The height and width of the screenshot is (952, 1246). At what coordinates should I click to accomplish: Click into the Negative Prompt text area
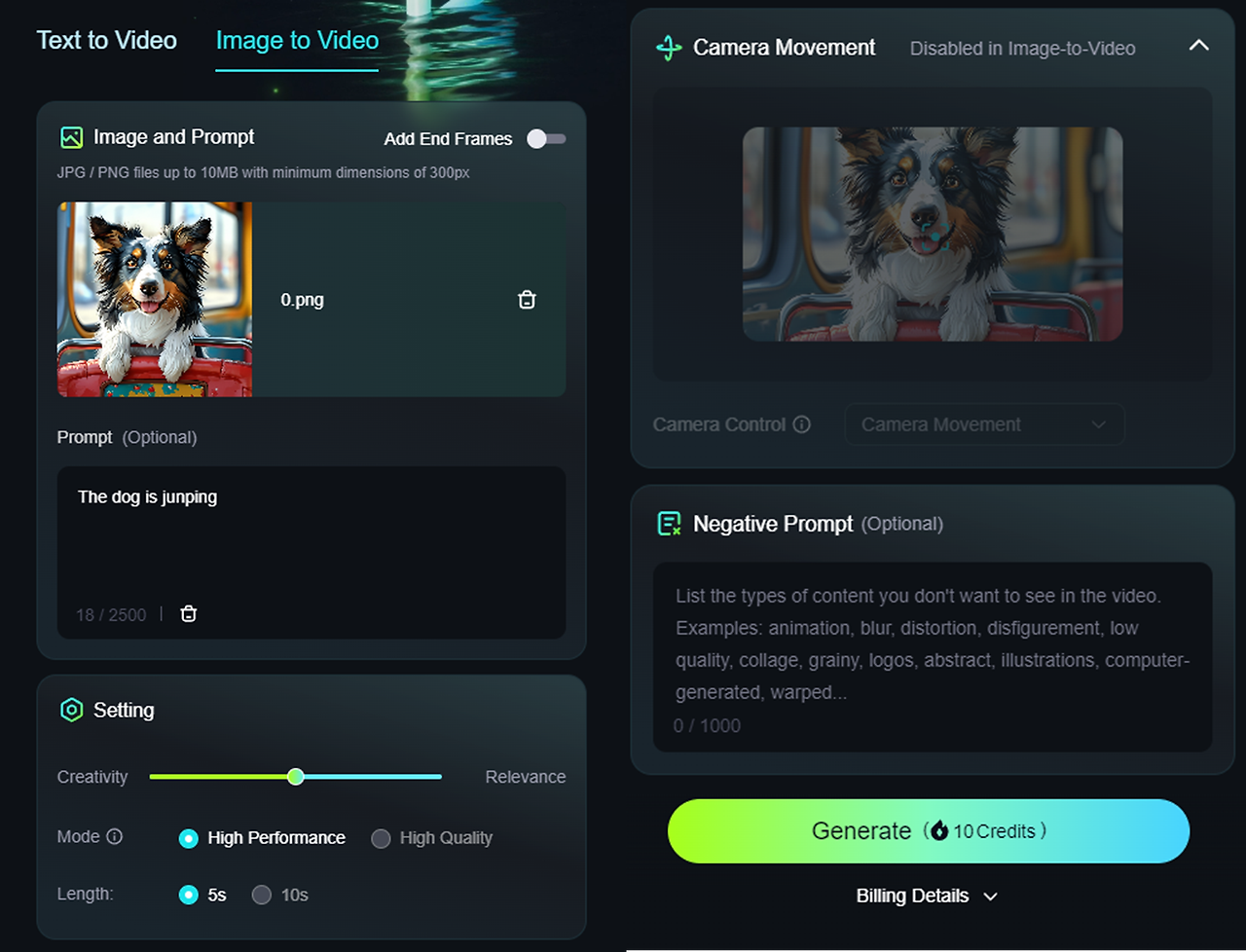(933, 657)
